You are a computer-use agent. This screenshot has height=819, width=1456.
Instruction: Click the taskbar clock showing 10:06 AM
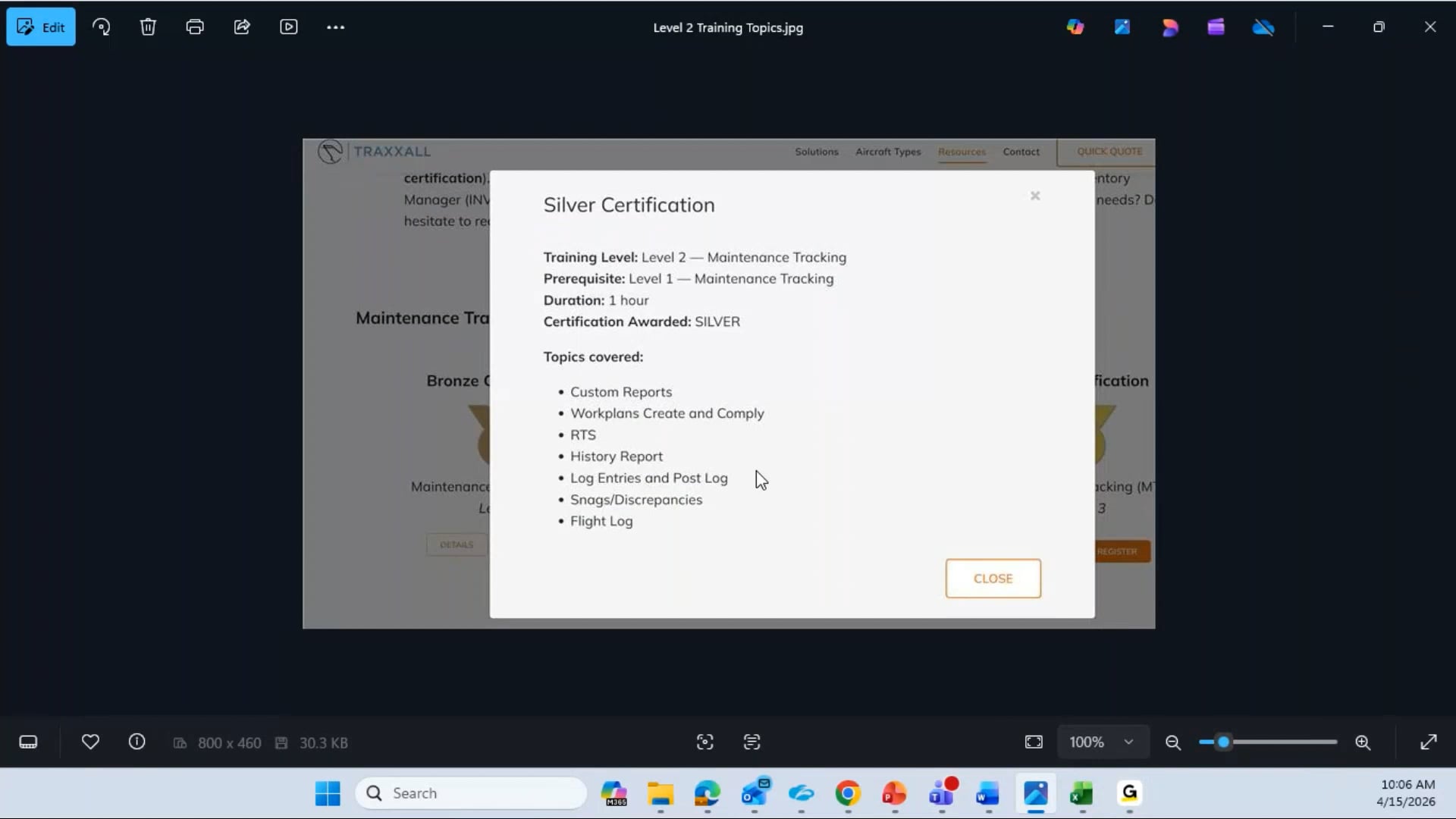pyautogui.click(x=1407, y=793)
